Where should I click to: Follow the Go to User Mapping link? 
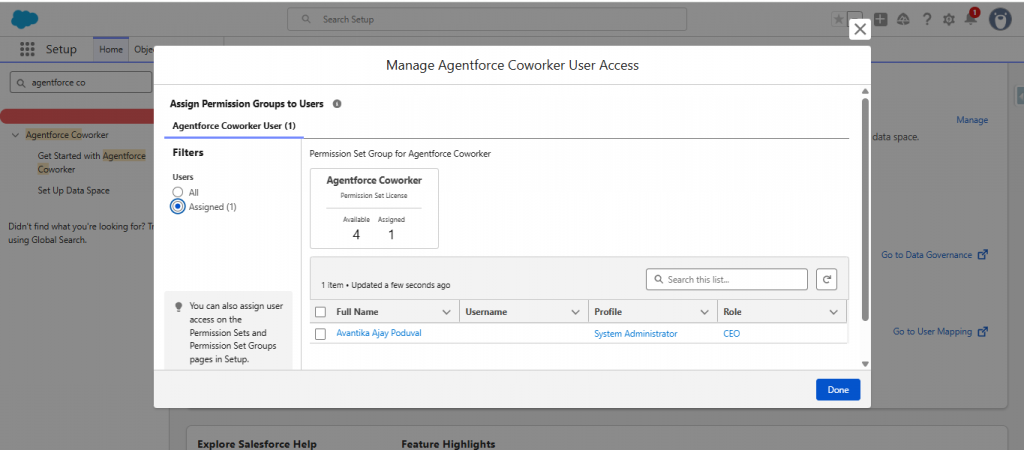[x=933, y=332]
